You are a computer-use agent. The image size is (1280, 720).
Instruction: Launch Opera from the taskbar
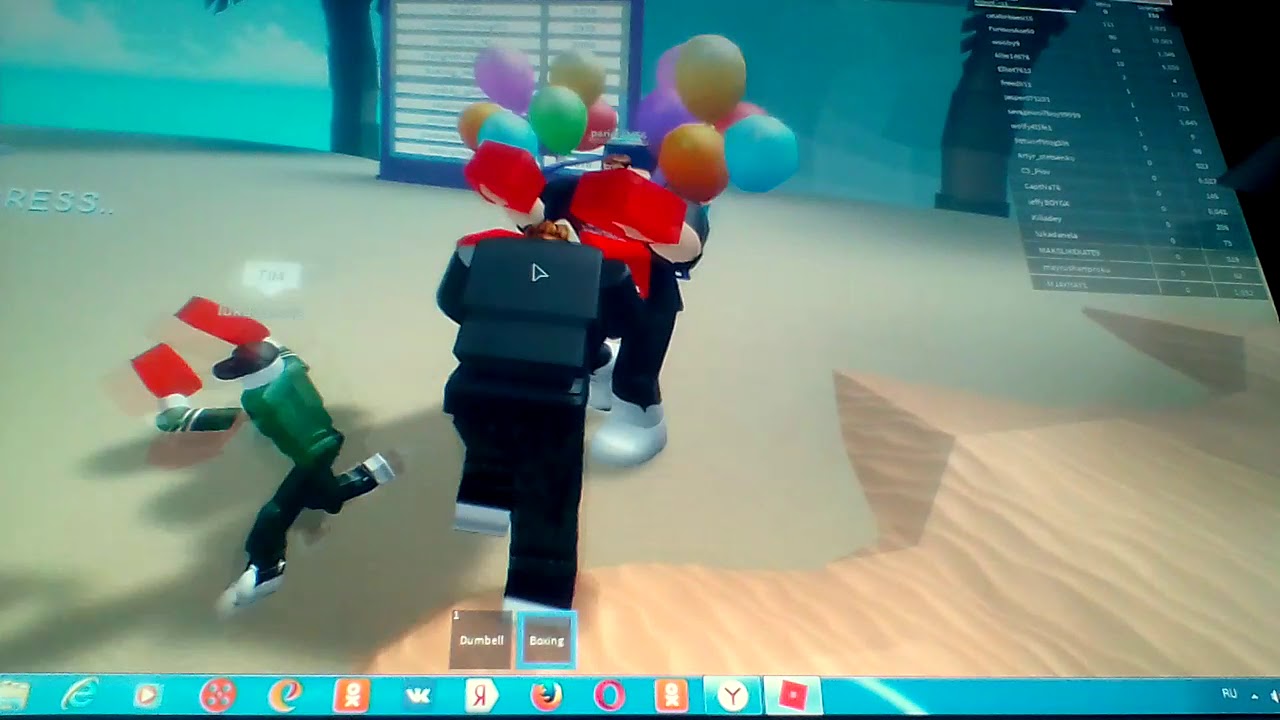click(609, 695)
